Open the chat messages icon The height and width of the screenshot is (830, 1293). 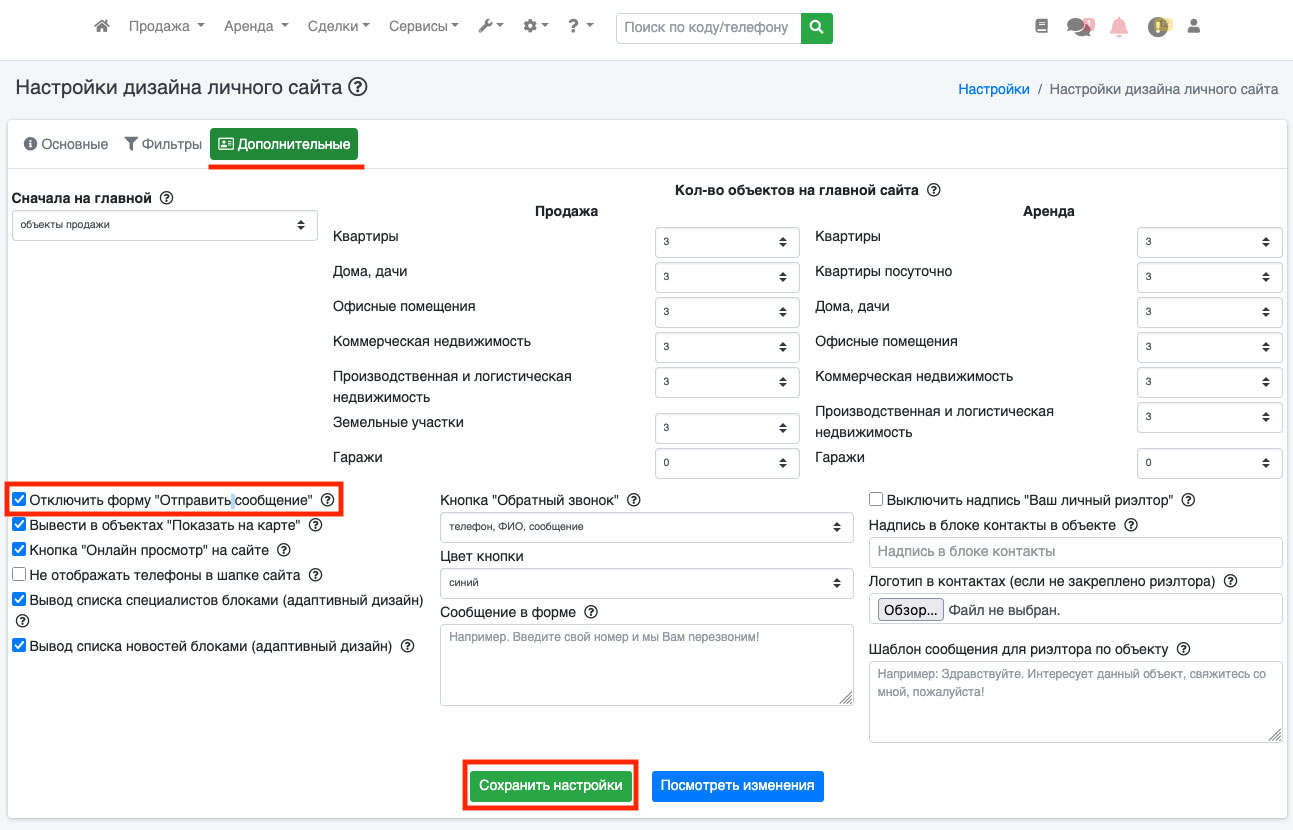point(1079,27)
